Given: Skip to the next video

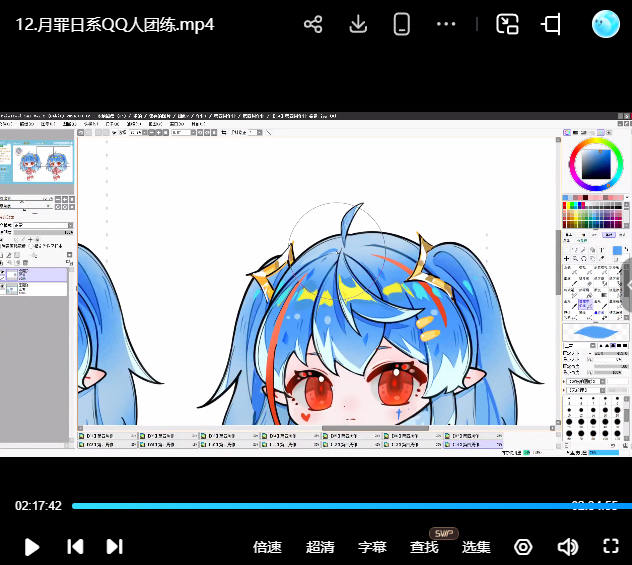Looking at the screenshot, I should pos(114,546).
